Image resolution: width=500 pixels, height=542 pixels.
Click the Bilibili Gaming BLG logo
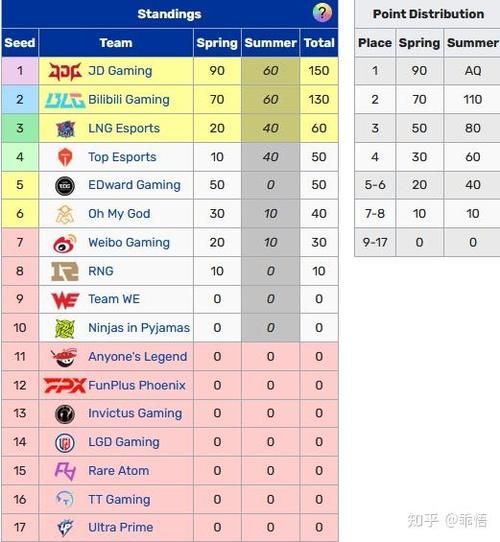(65, 100)
